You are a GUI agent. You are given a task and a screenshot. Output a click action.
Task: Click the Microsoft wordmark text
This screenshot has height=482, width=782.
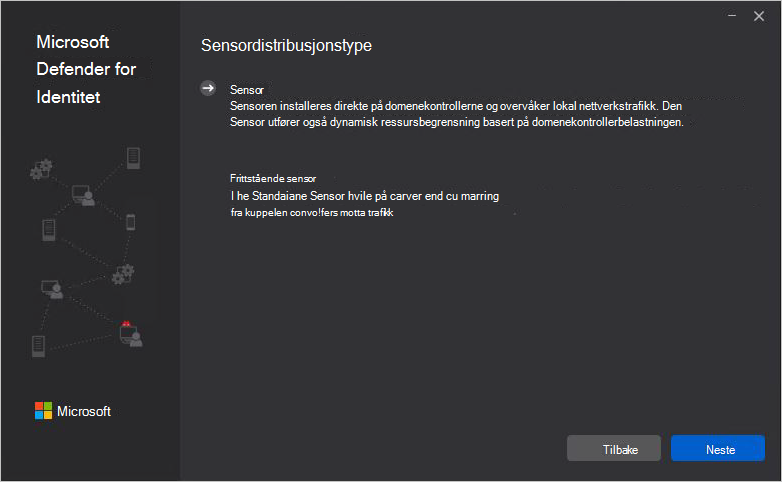coord(84,411)
